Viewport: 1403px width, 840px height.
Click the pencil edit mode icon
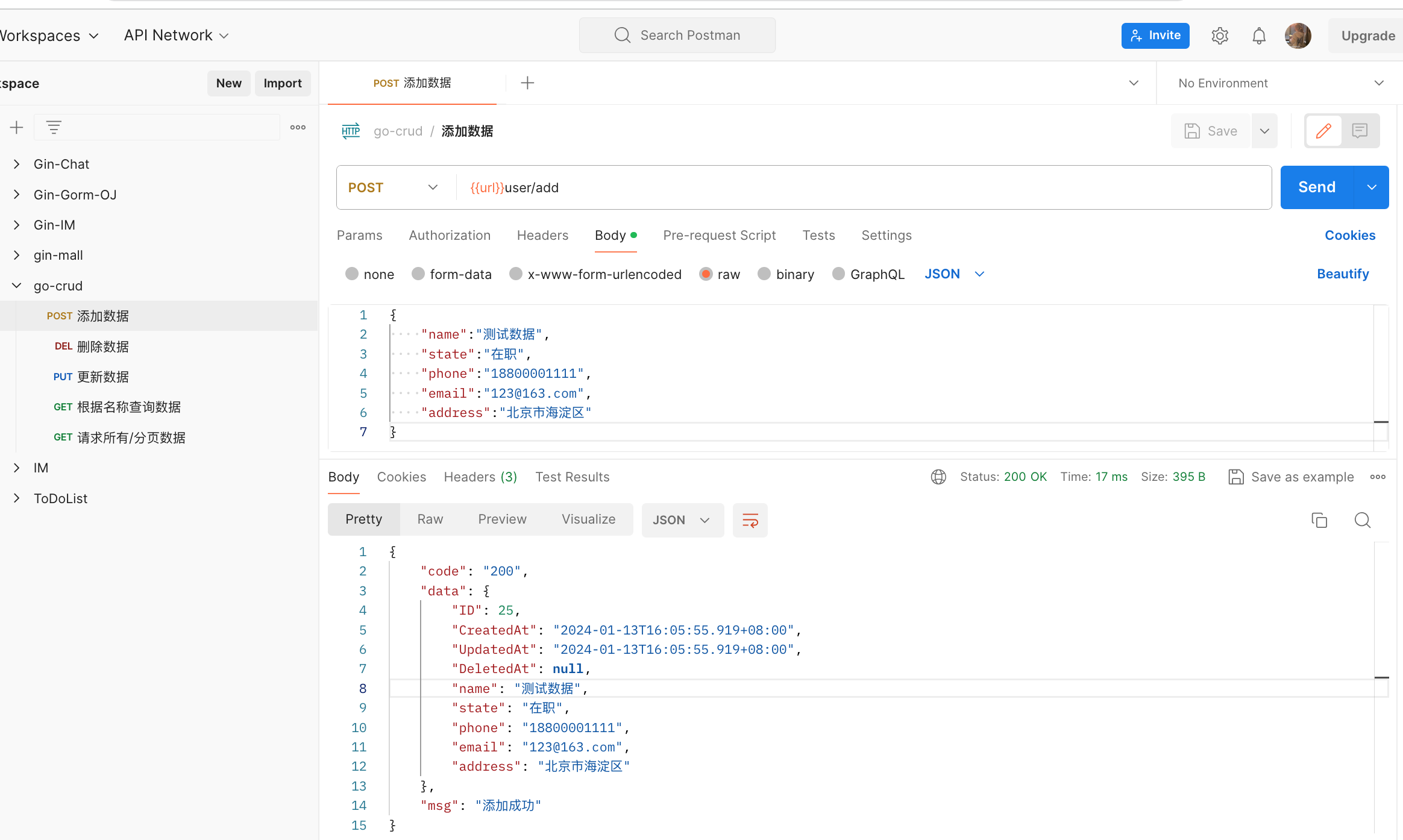click(x=1323, y=131)
